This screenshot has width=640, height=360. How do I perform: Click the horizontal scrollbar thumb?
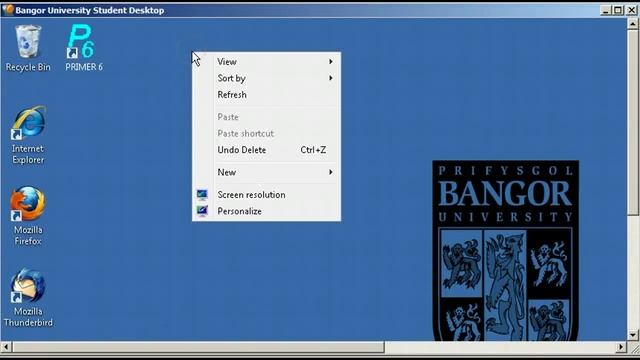coord(198,347)
